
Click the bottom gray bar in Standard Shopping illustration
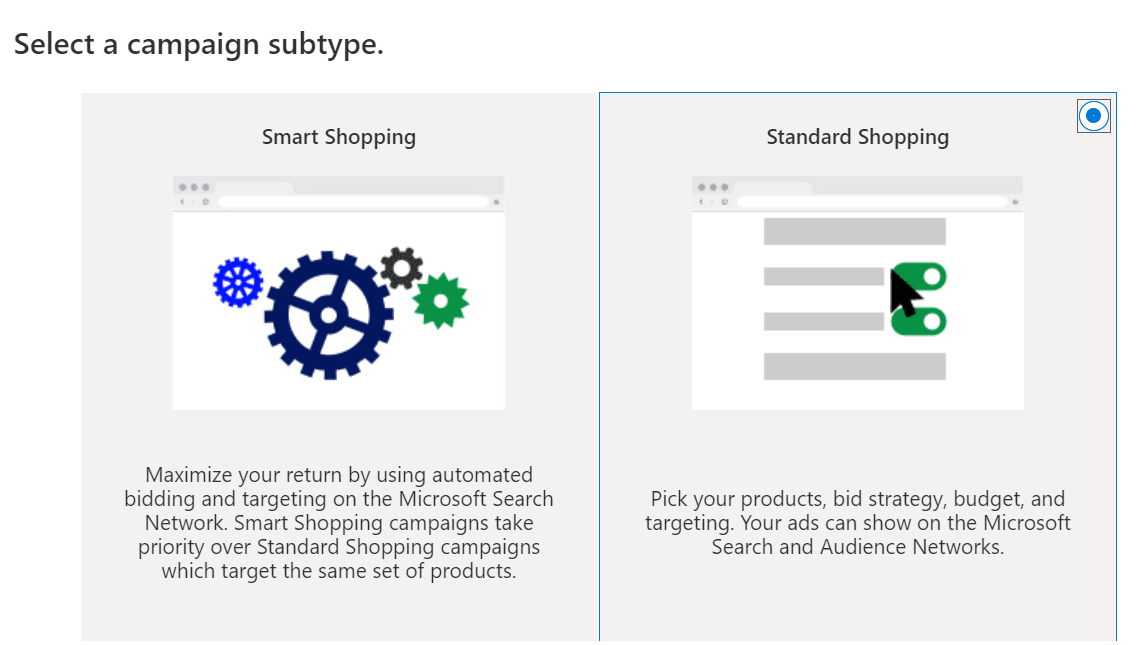point(854,366)
